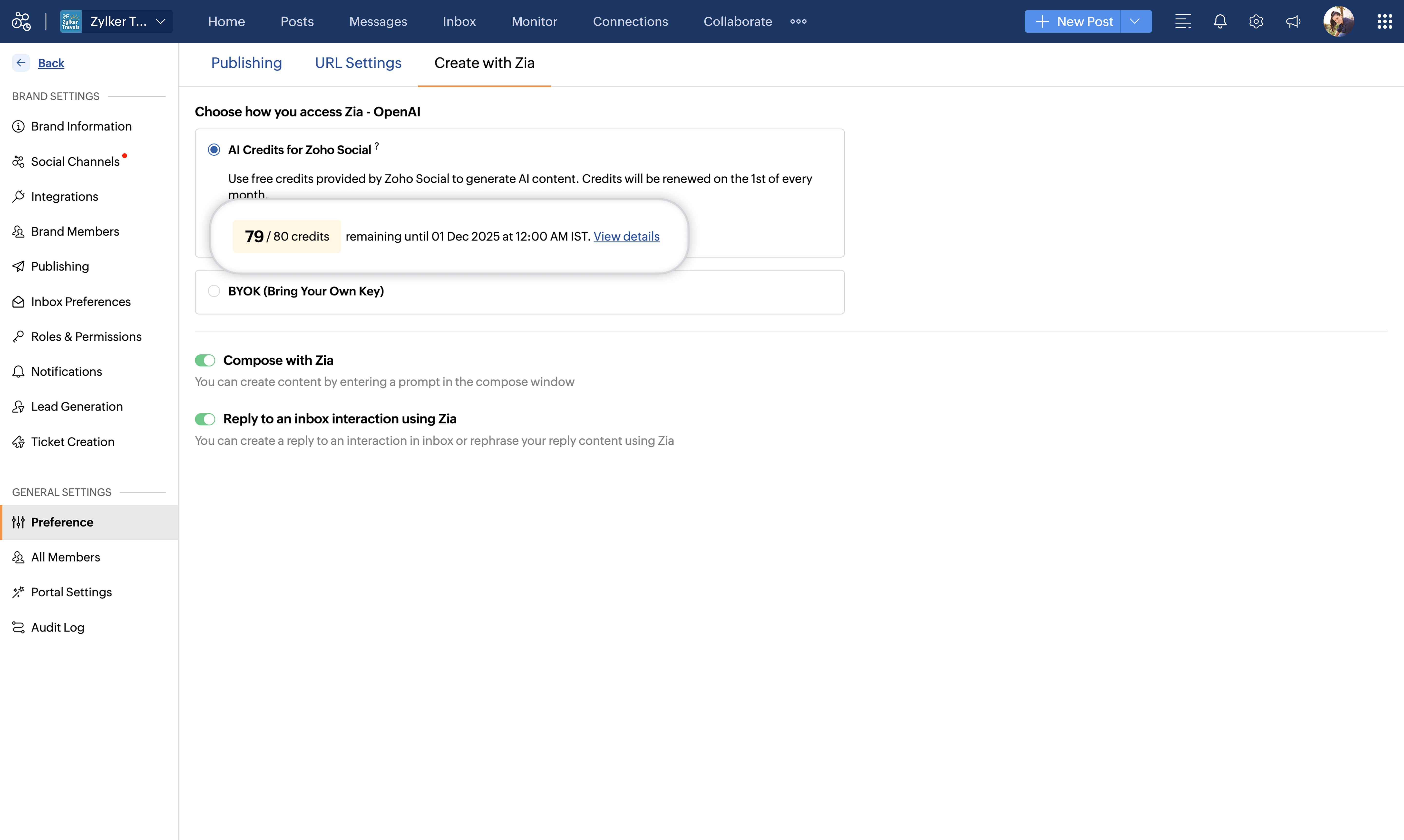Disable the Compose with Zia toggle

coord(205,361)
